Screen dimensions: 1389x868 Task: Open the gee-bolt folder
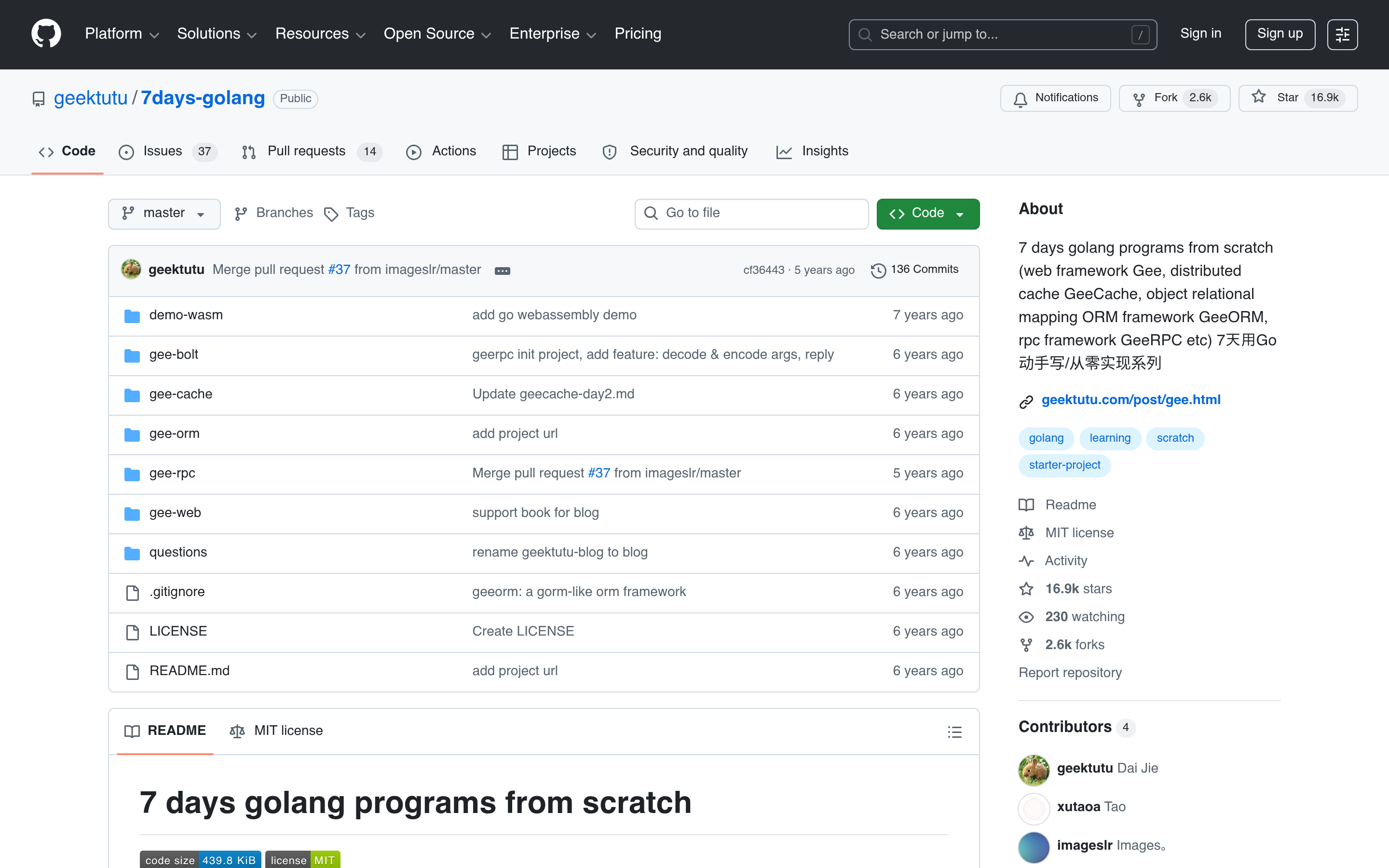[173, 355]
